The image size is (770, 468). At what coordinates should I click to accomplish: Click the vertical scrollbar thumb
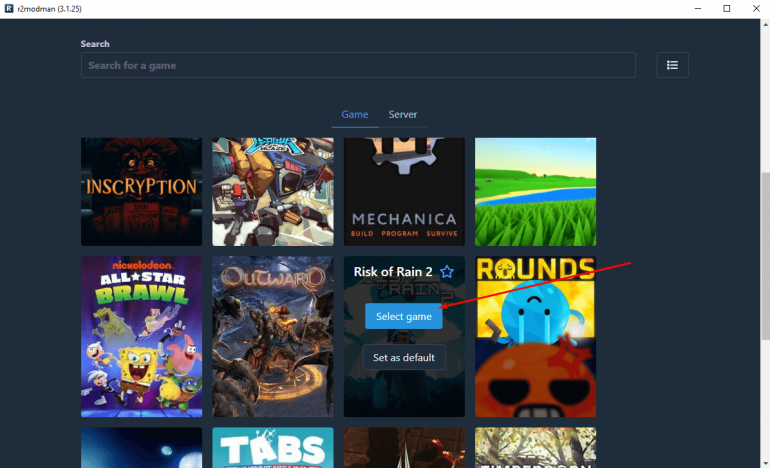765,255
